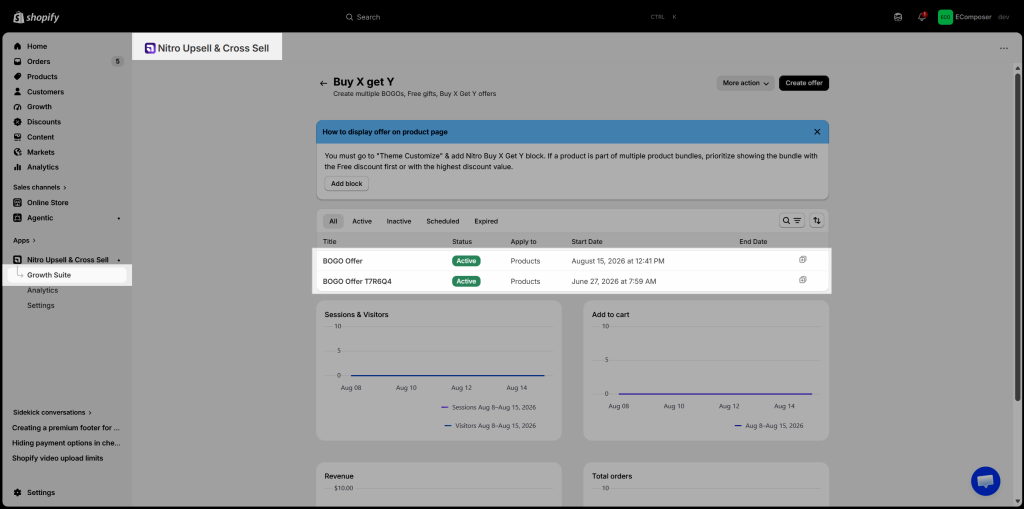
Task: Dismiss the How to display offer banner
Action: [x=817, y=132]
